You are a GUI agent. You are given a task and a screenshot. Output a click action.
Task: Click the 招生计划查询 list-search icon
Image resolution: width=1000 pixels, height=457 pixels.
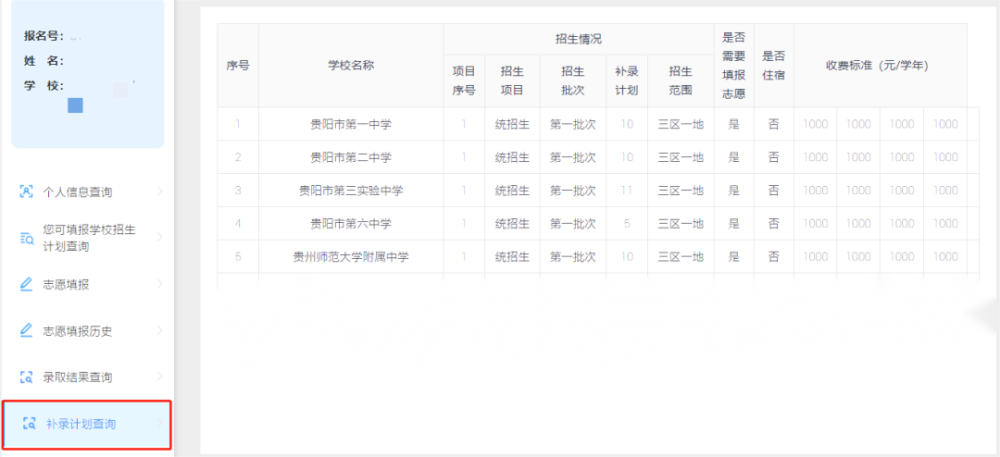pos(27,238)
